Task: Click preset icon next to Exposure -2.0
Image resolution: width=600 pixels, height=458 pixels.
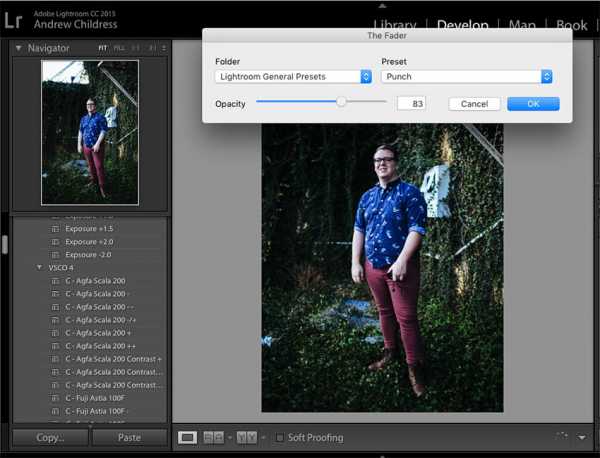Action: (56, 255)
